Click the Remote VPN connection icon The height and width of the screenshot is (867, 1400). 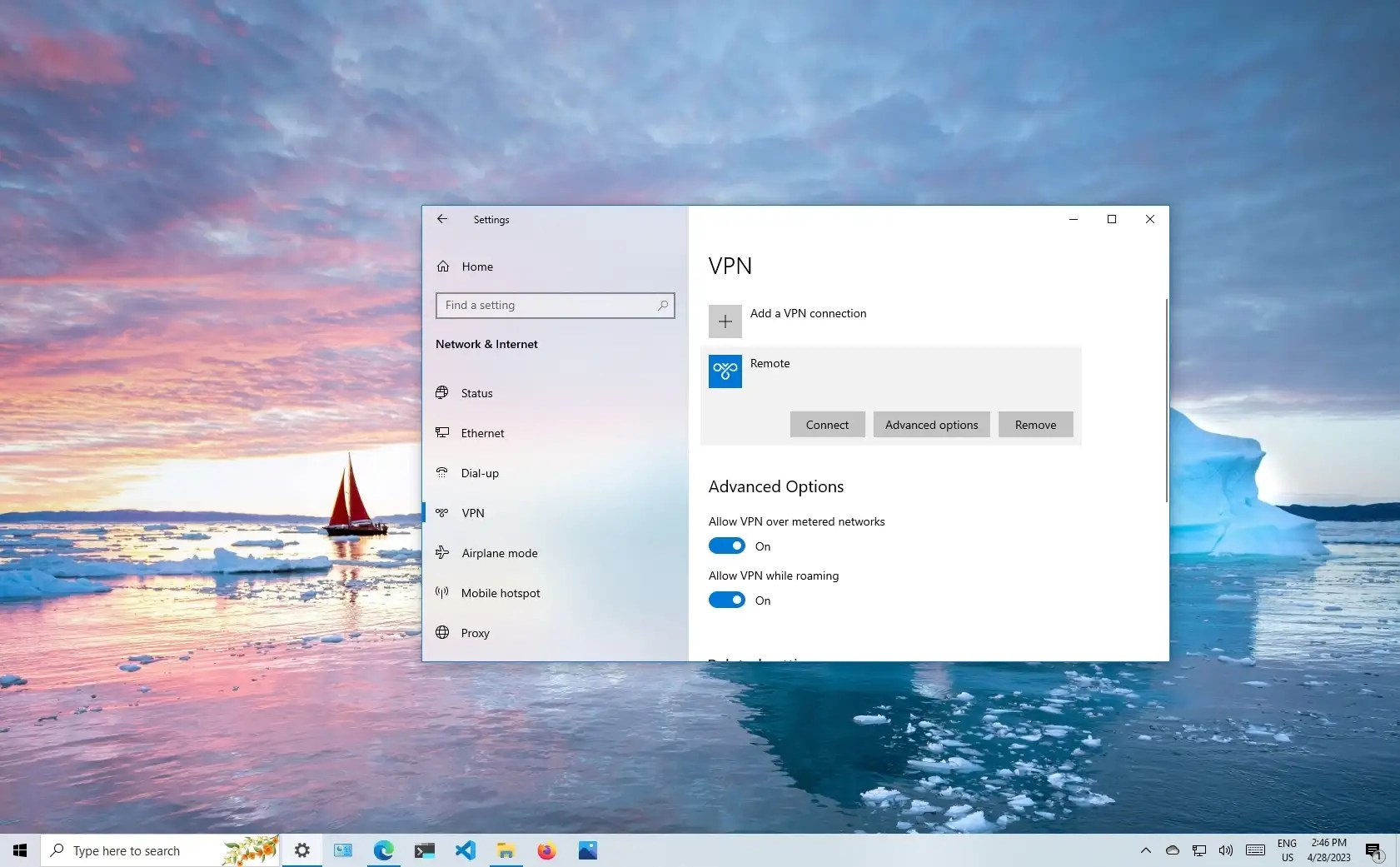pyautogui.click(x=724, y=371)
